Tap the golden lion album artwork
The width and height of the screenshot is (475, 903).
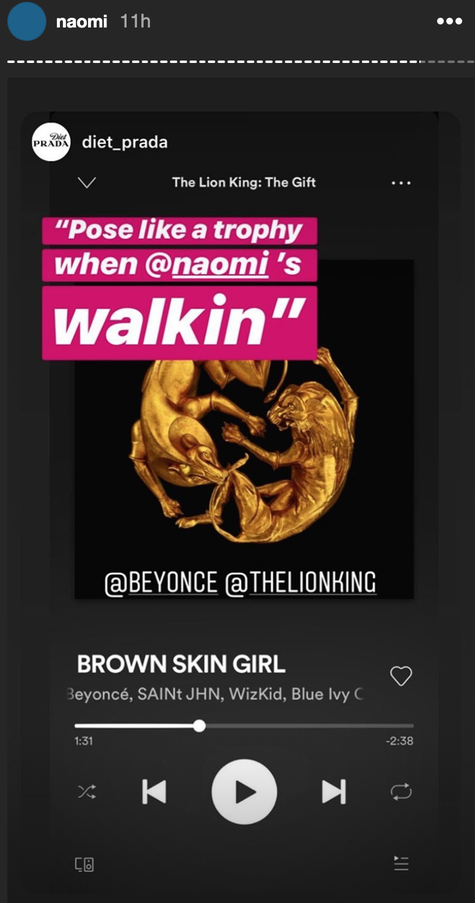coord(244,449)
